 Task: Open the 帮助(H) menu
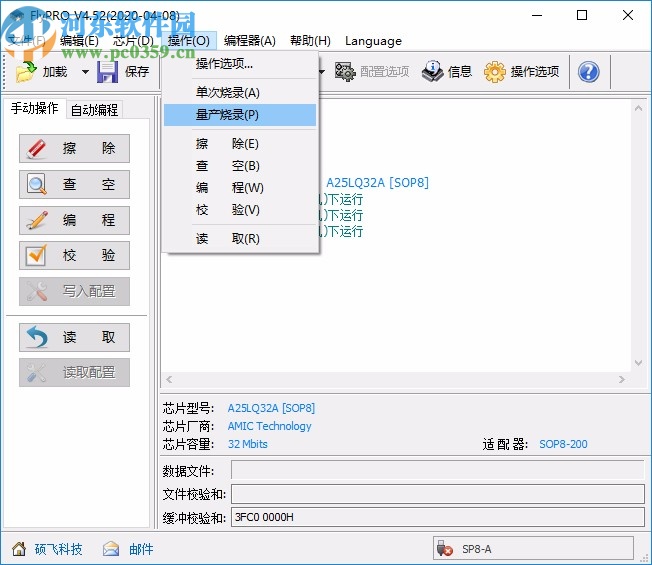pos(310,41)
